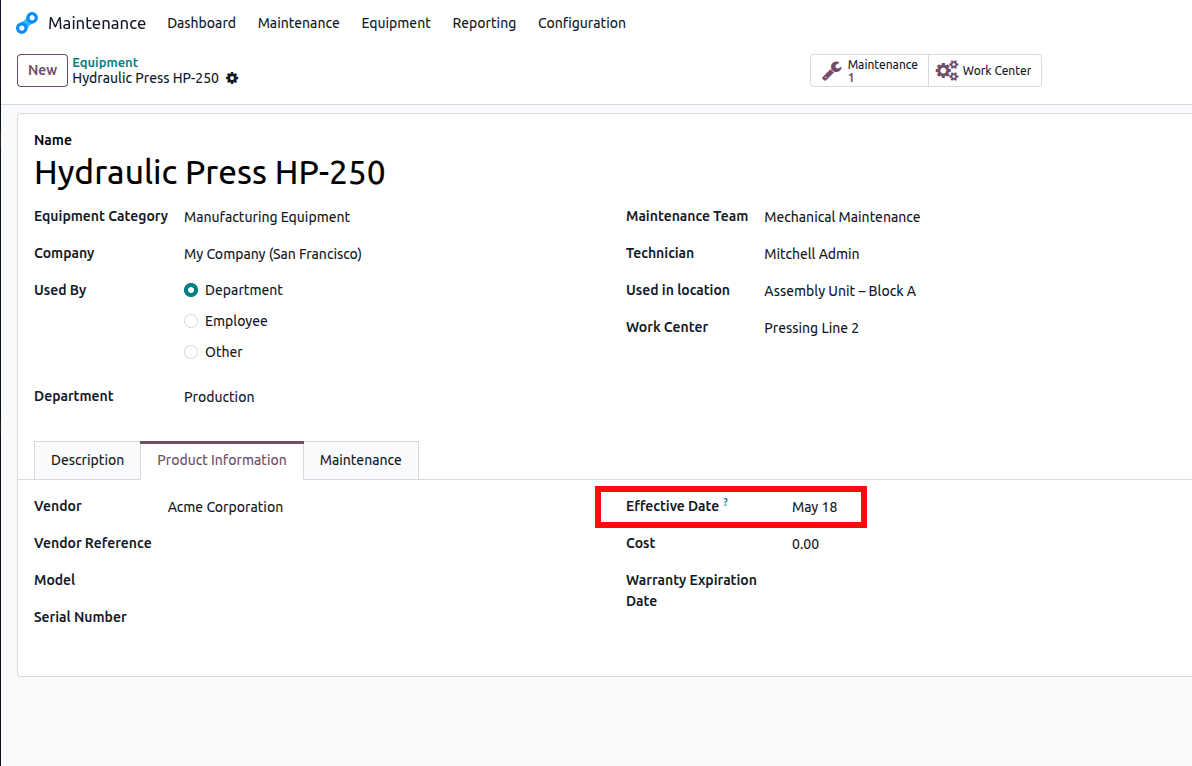
Task: Switch to the Description tab
Action: click(x=87, y=461)
